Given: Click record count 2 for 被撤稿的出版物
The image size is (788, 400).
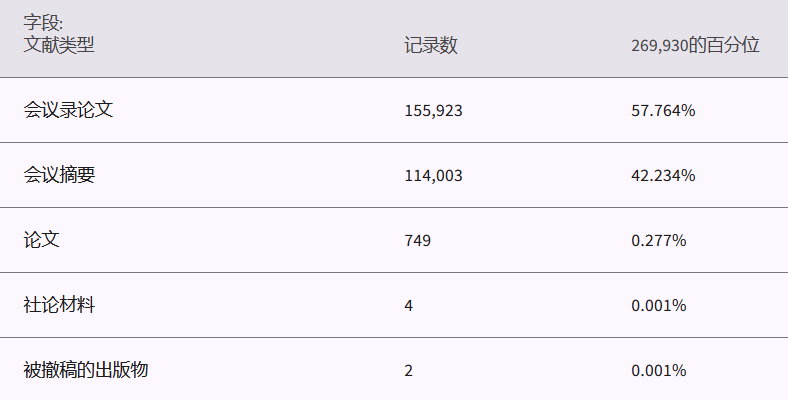Looking at the screenshot, I should pyautogui.click(x=409, y=370).
